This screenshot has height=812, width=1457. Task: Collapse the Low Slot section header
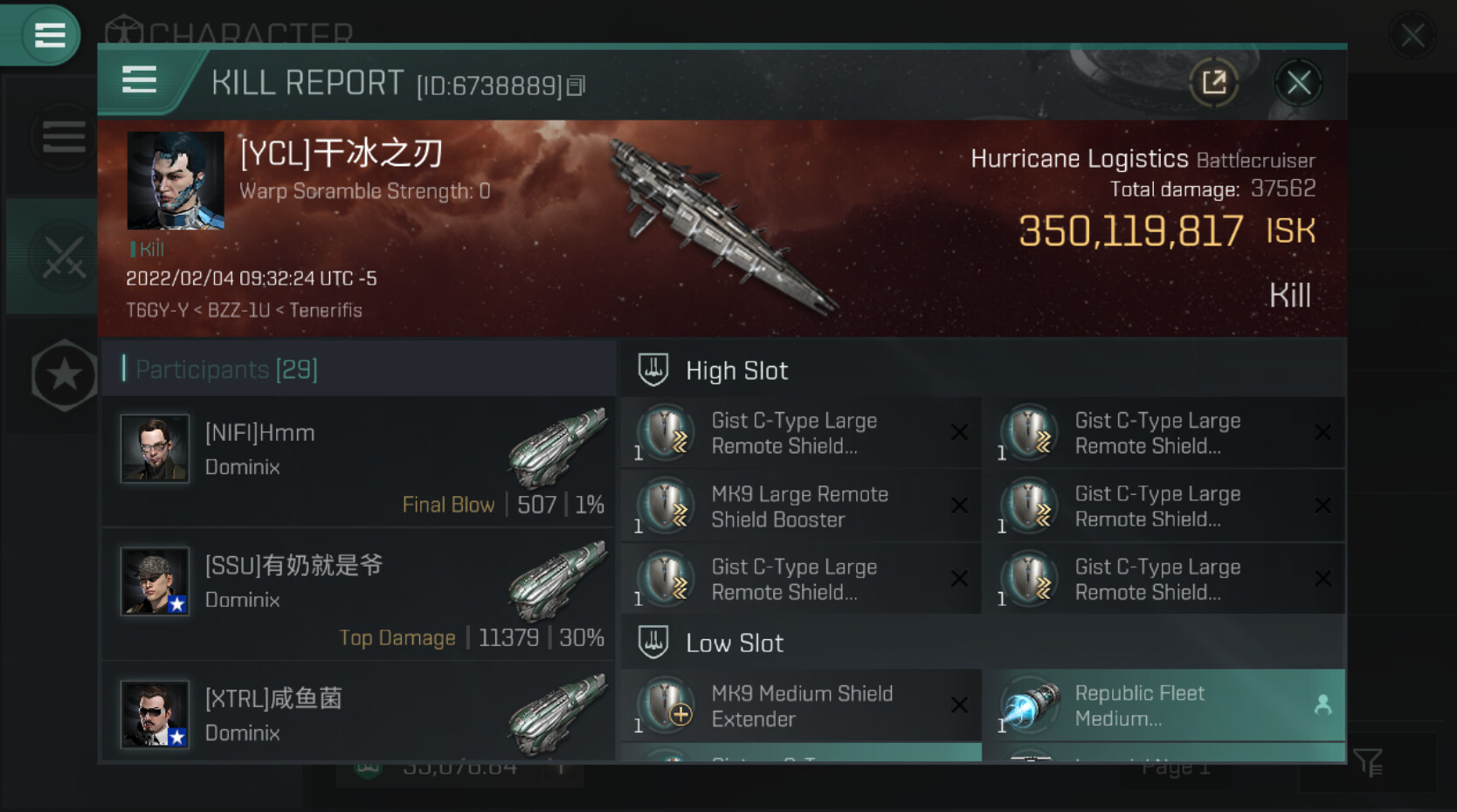tap(983, 643)
